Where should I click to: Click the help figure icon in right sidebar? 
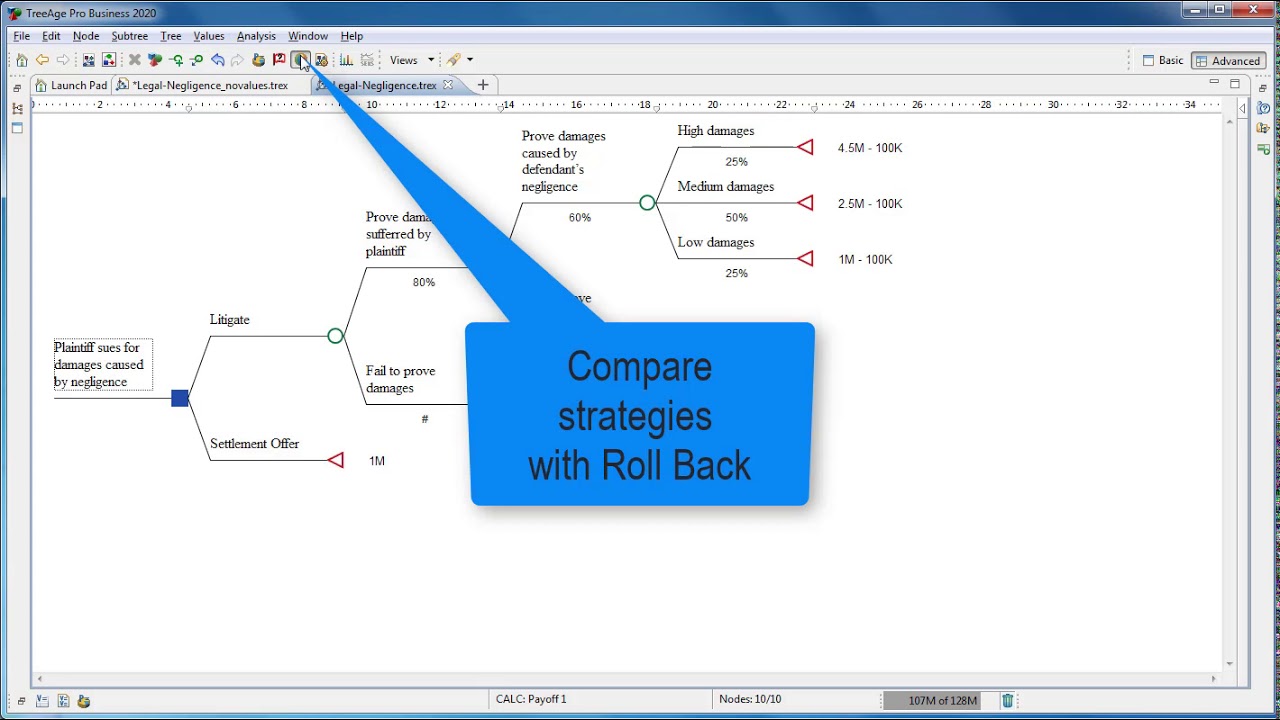[1264, 108]
